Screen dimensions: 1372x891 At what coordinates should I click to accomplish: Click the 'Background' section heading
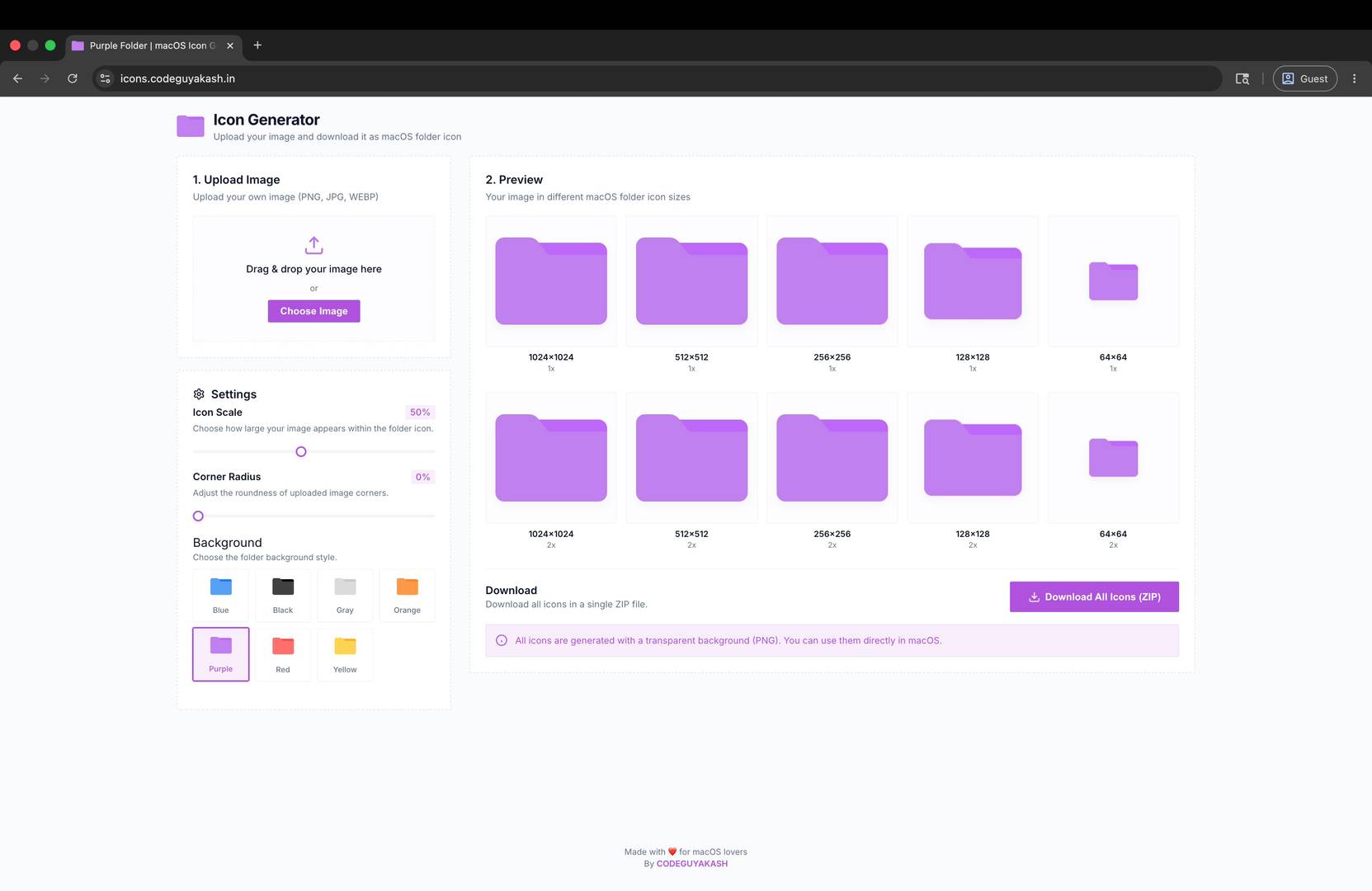point(227,543)
